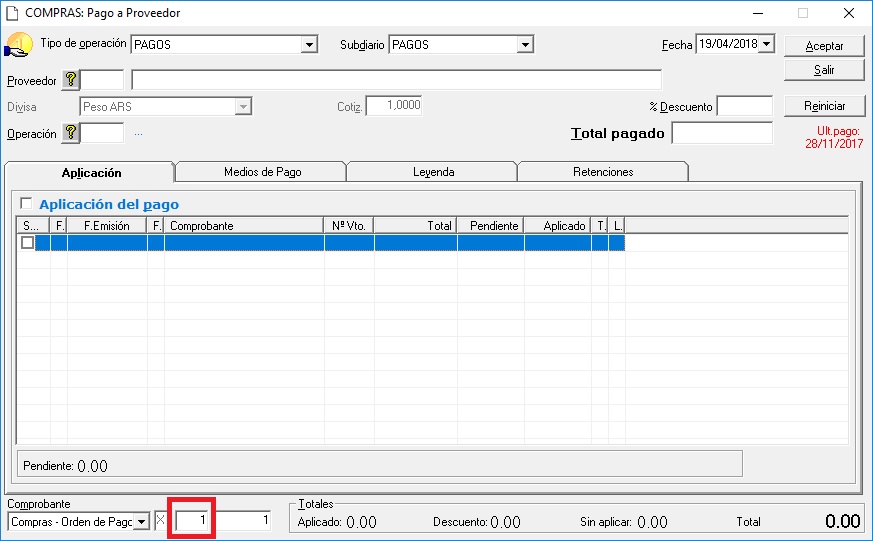This screenshot has width=873, height=541.
Task: Select the Retenciones tab
Action: pos(603,172)
